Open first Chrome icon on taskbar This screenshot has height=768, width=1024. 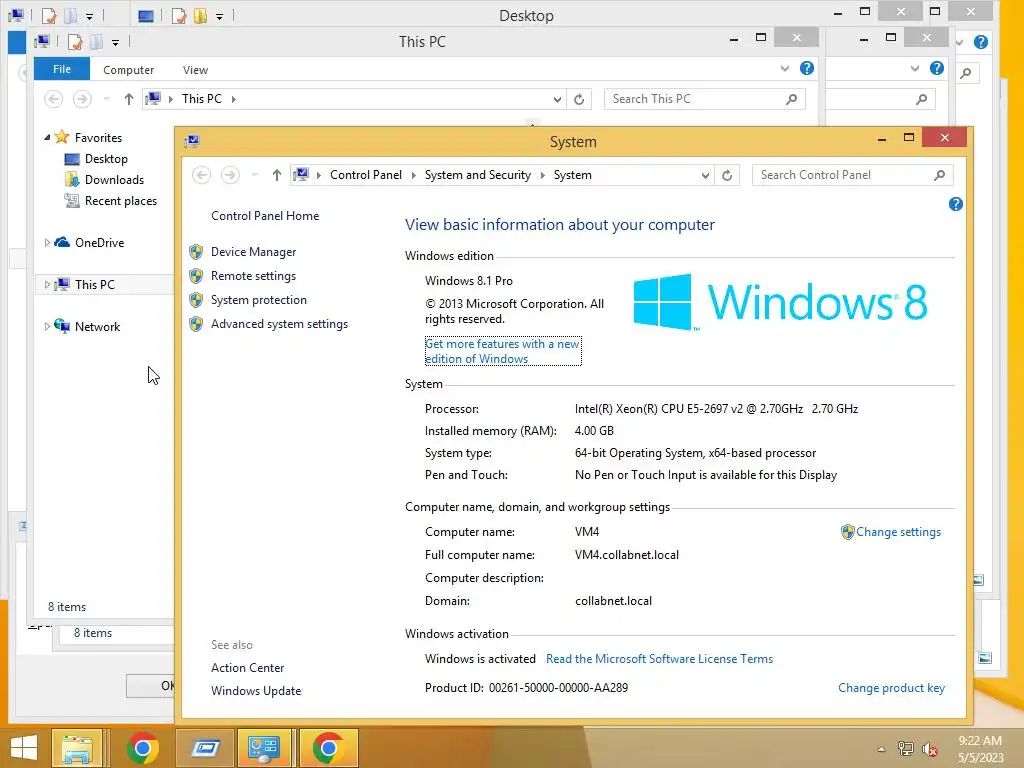143,748
